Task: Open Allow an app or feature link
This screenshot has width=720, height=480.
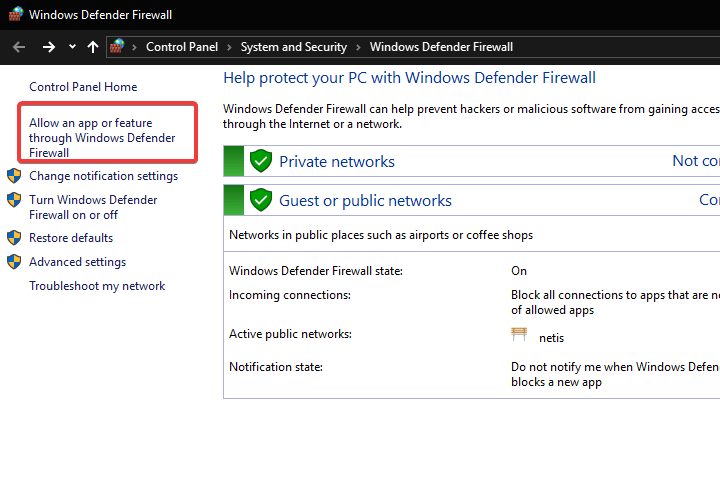Action: pos(102,138)
